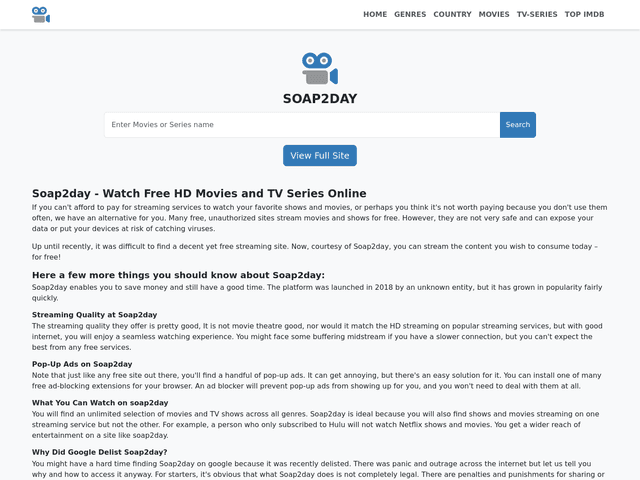Click the 'Streaming Quality at Soap2day' subheading
The image size is (640, 480).
95,315
